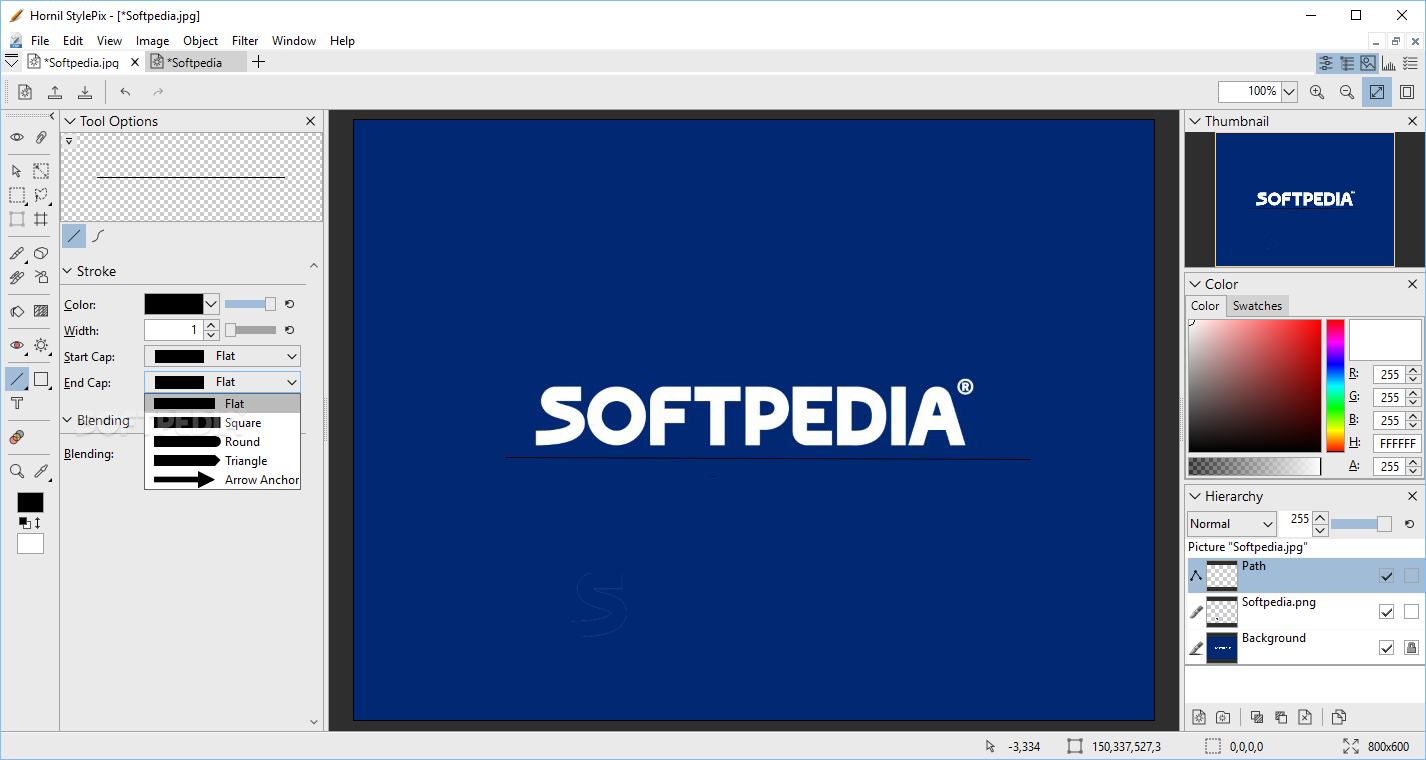This screenshot has width=1426, height=760.
Task: Select the eraser tool
Action: coord(41,254)
